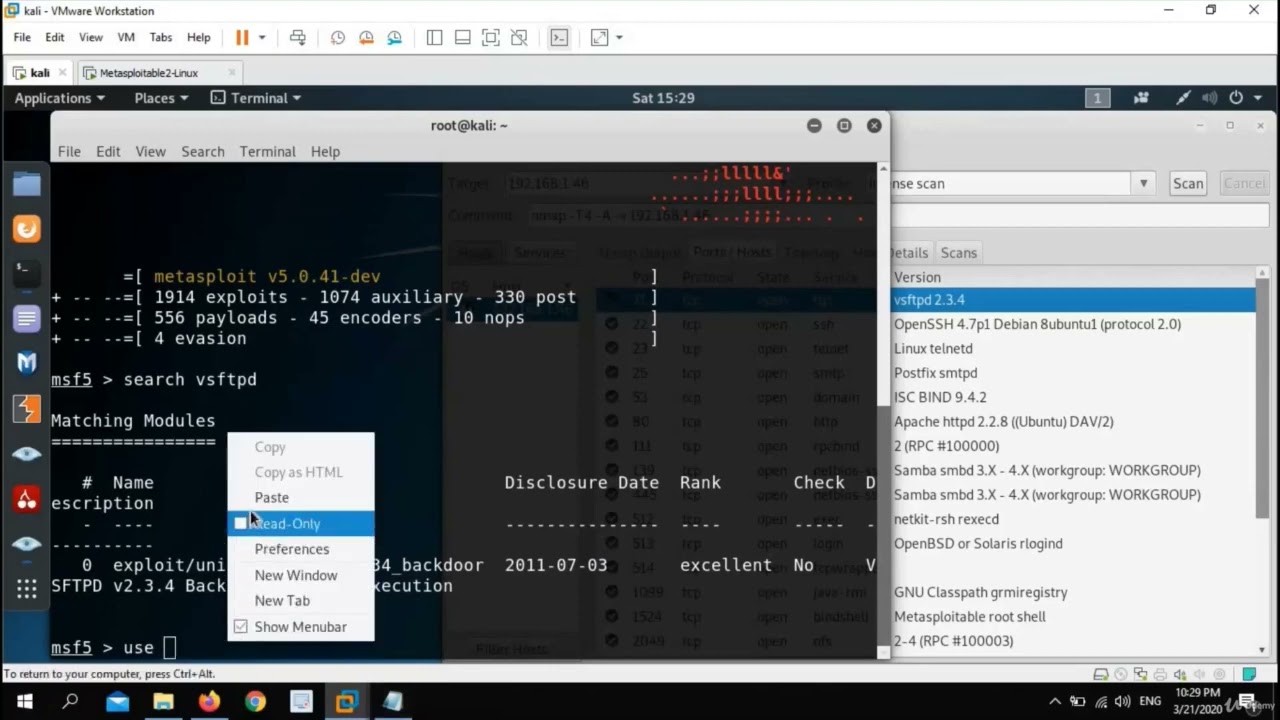The image size is (1280, 720).
Task: Open the Terminal app menu in top bar
Action: [x=255, y=98]
